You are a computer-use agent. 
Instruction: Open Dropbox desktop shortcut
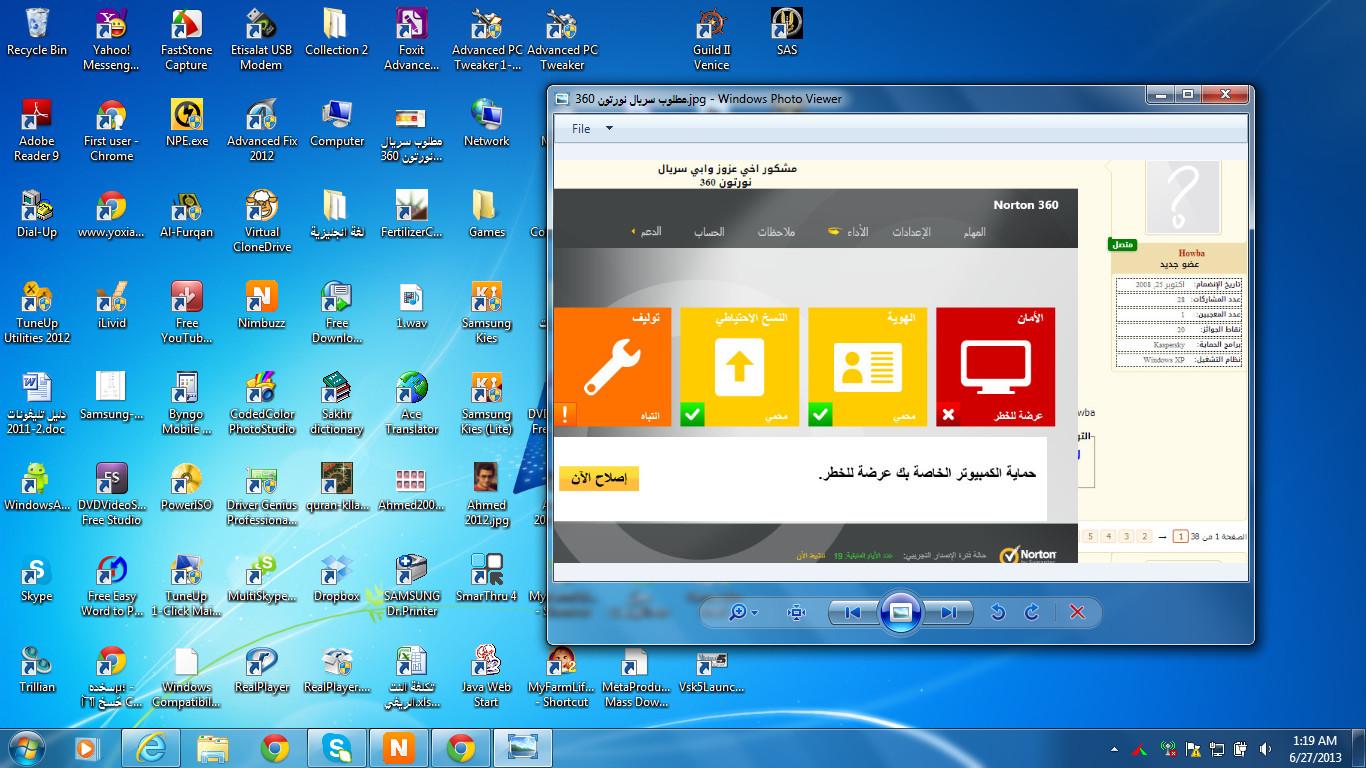337,579
